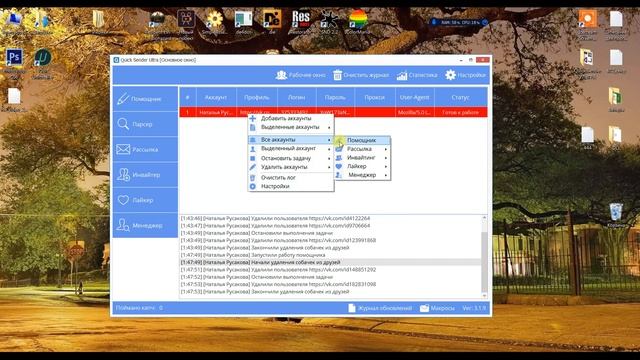Screen dimensions: 640x360
Task: Click the Очистить журнал trash icon in toolbar
Action: 338,75
